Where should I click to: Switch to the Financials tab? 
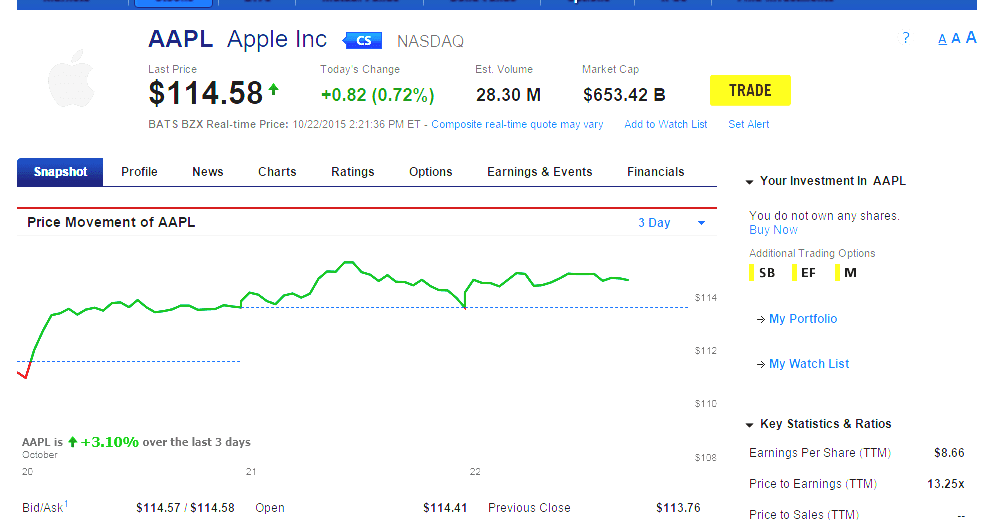655,172
